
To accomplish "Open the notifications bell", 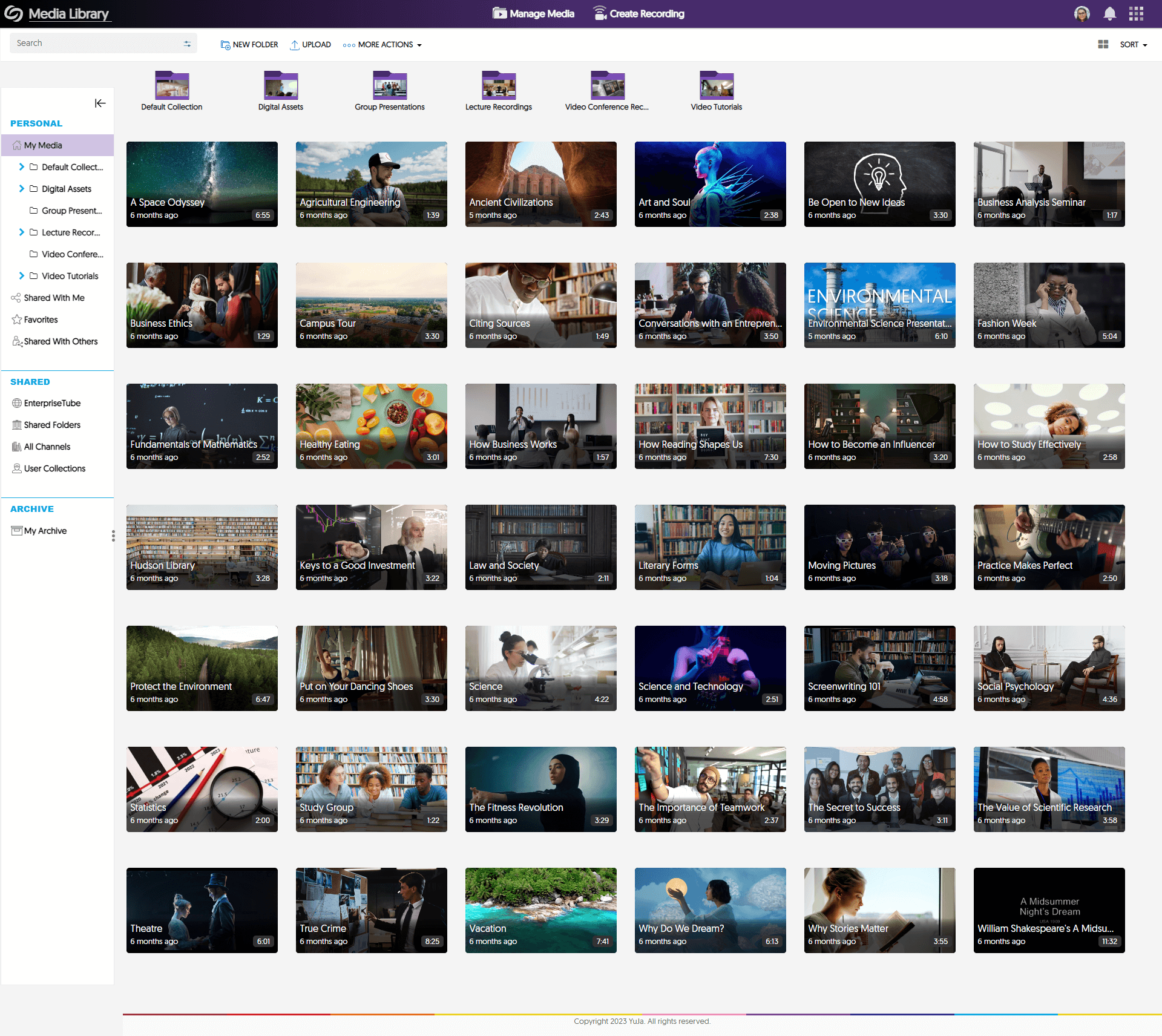I will 1109,13.
